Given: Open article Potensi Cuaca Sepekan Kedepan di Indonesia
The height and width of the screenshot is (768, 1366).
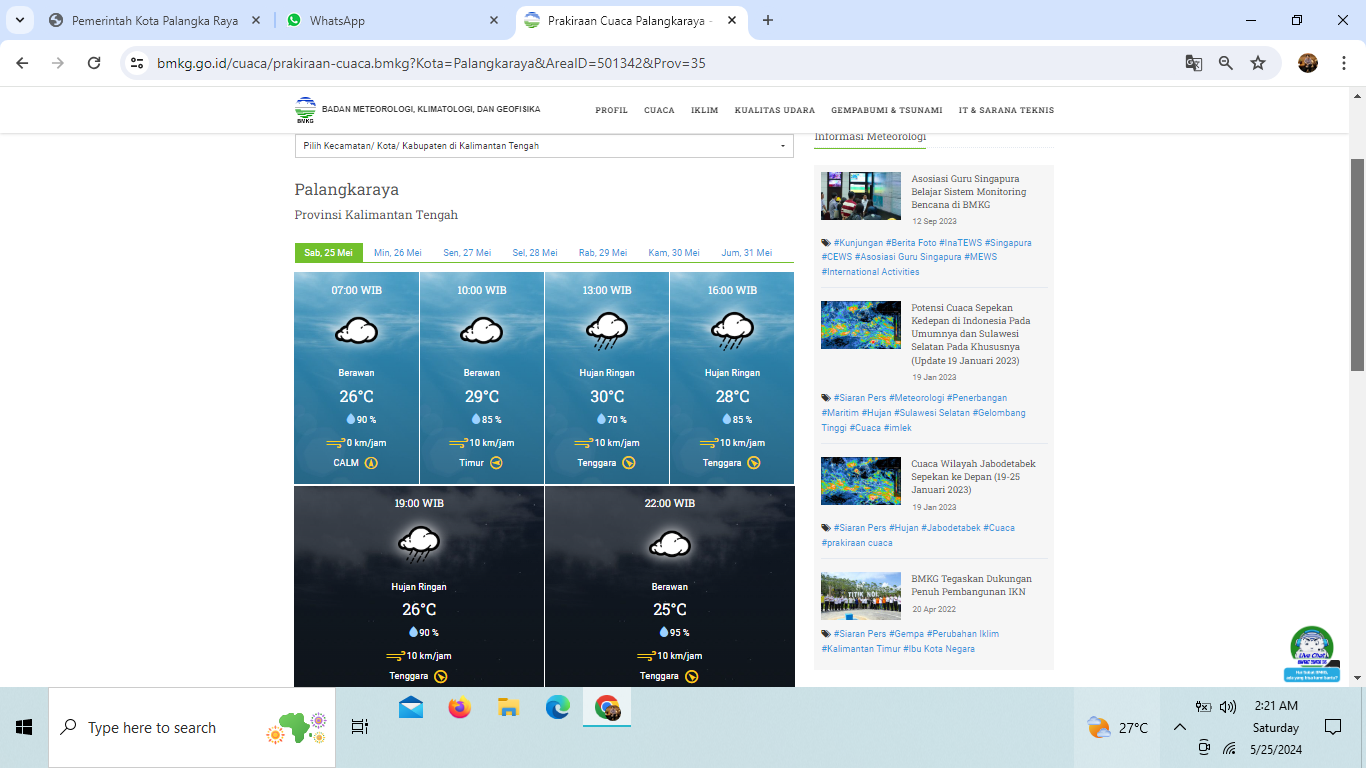Looking at the screenshot, I should (x=971, y=334).
